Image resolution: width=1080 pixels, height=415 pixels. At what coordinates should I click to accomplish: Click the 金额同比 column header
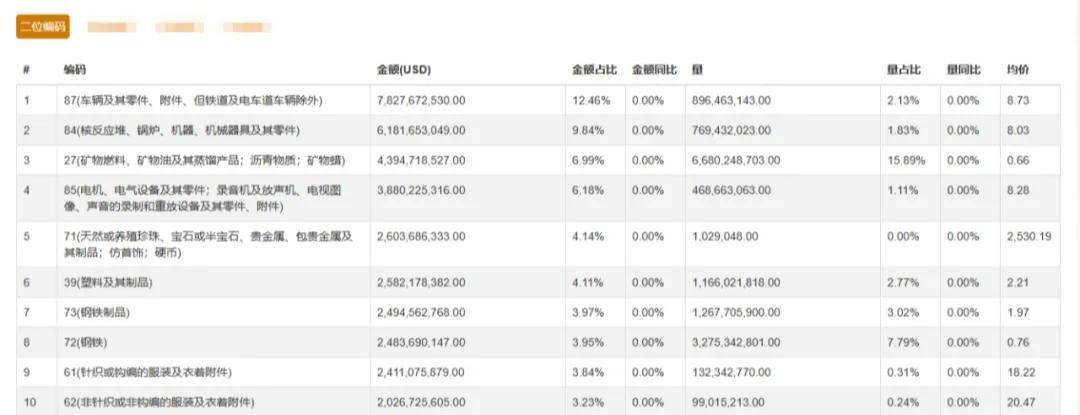(654, 70)
